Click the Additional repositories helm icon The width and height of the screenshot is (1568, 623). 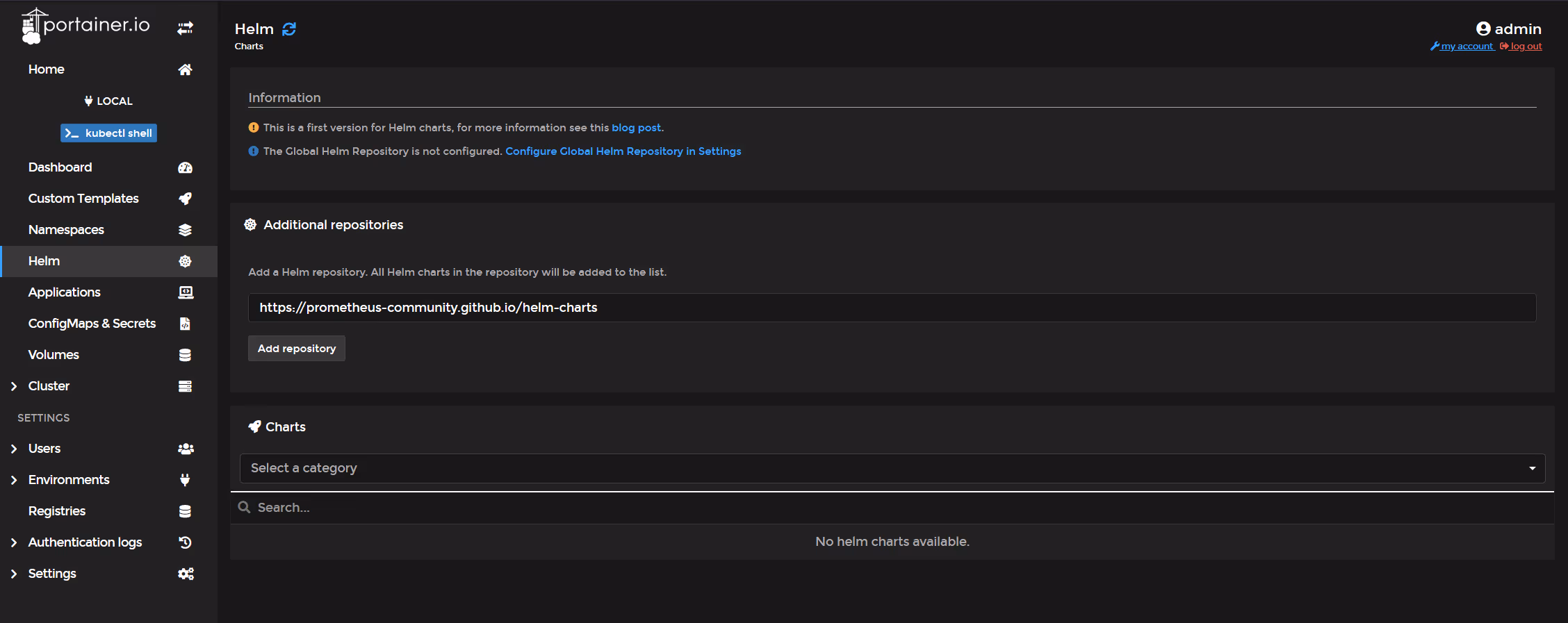[x=250, y=224]
